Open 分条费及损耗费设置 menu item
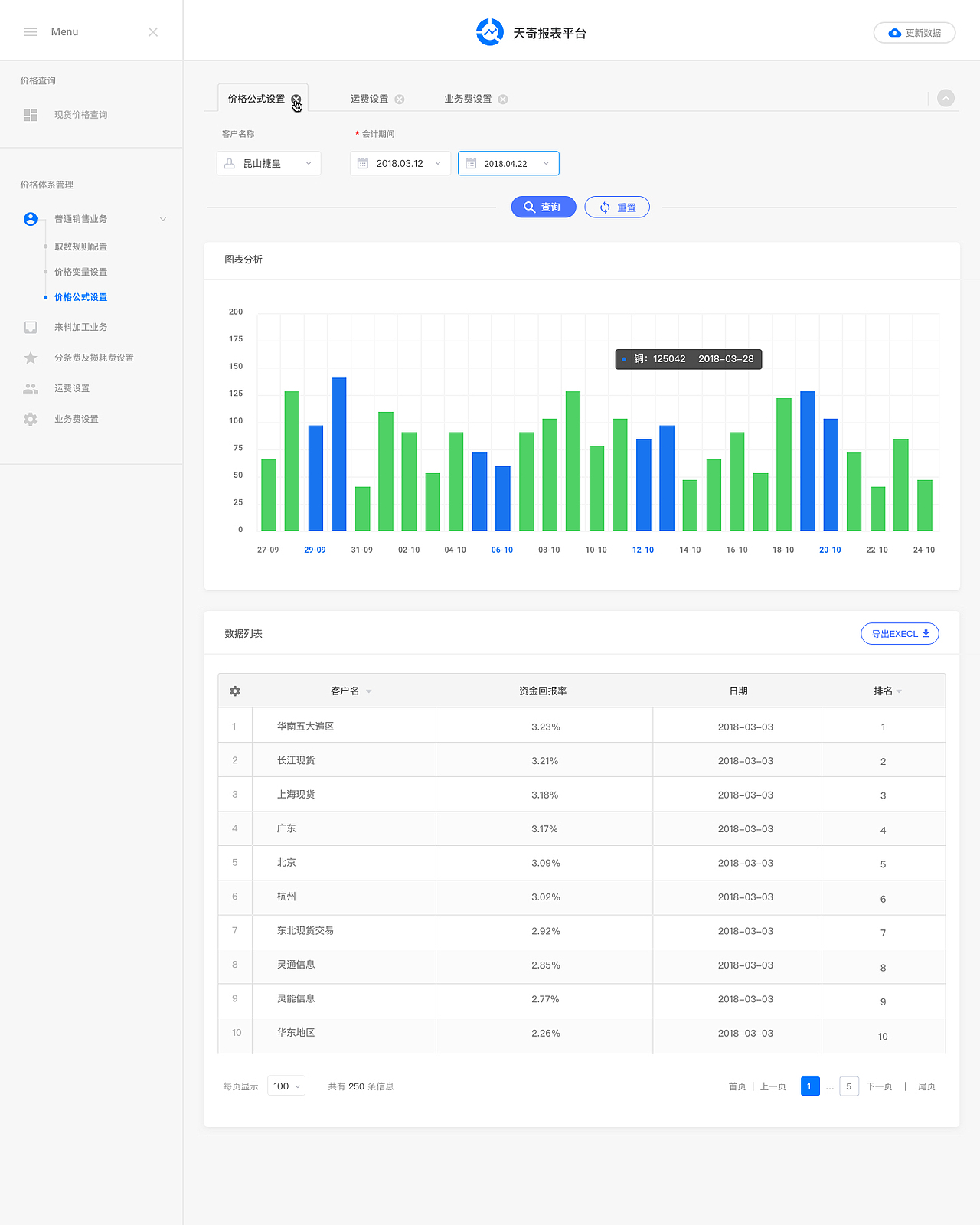This screenshot has width=980, height=1225. tap(94, 358)
